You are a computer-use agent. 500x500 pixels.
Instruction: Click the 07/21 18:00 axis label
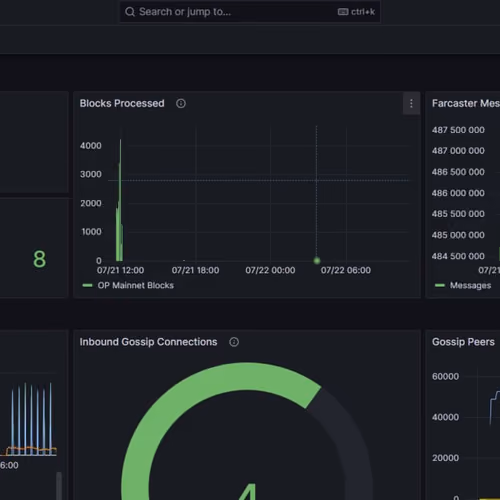[195, 270]
